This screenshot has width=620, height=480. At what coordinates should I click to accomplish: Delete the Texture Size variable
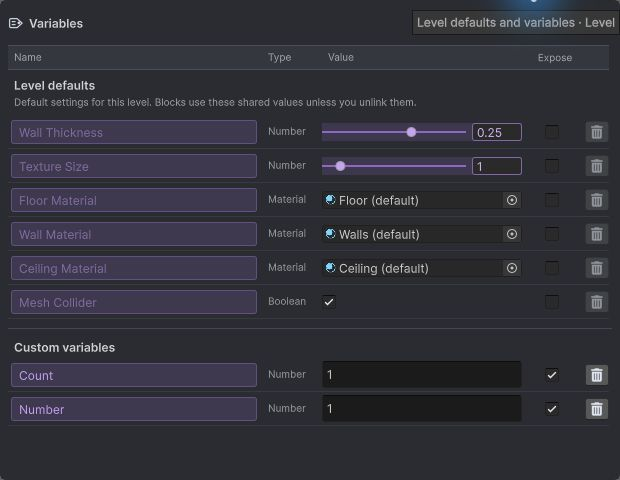[x=596, y=166]
